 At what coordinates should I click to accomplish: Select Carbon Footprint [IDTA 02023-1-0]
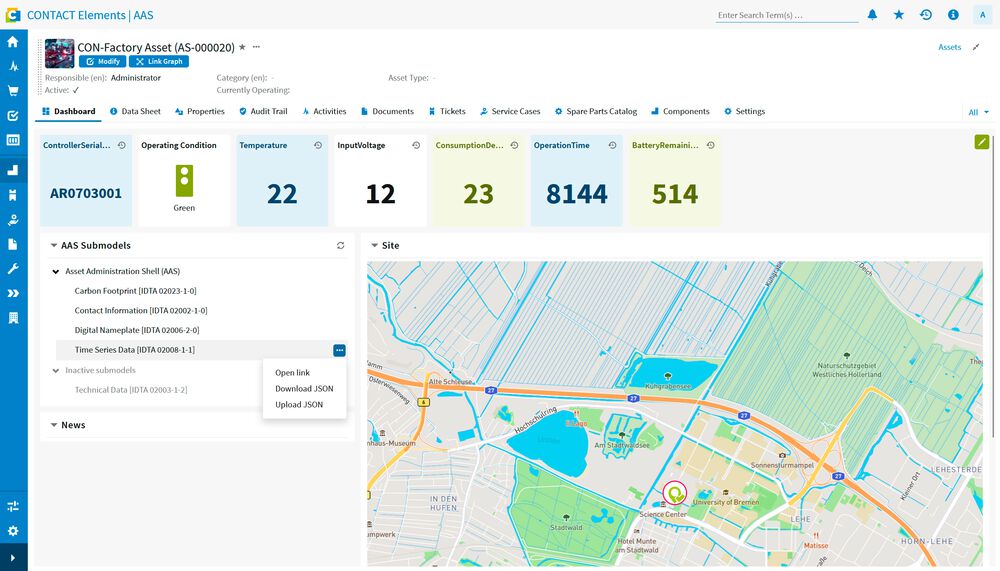click(x=135, y=291)
